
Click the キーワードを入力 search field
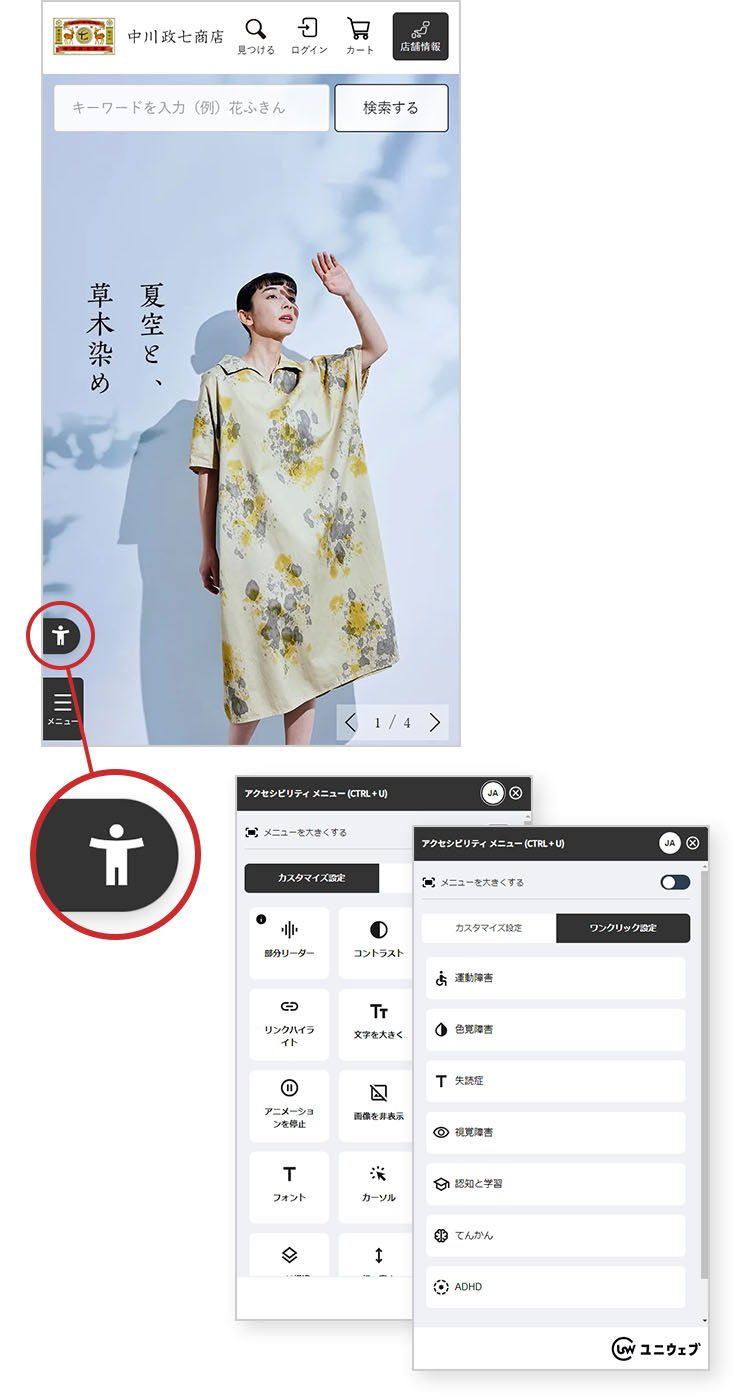(x=191, y=108)
